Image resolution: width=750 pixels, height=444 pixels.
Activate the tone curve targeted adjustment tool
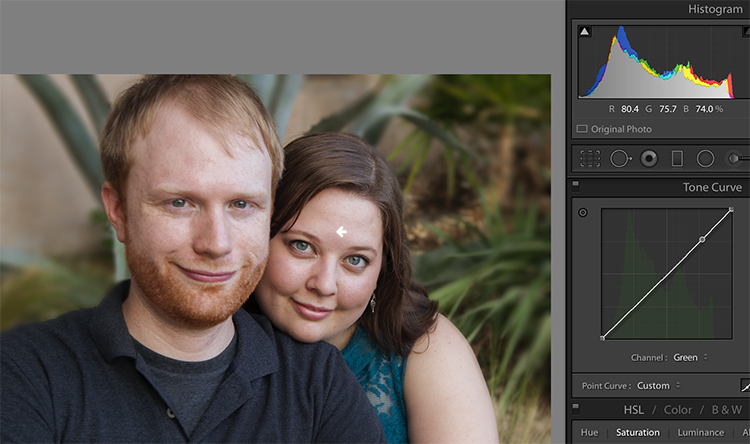pos(583,212)
